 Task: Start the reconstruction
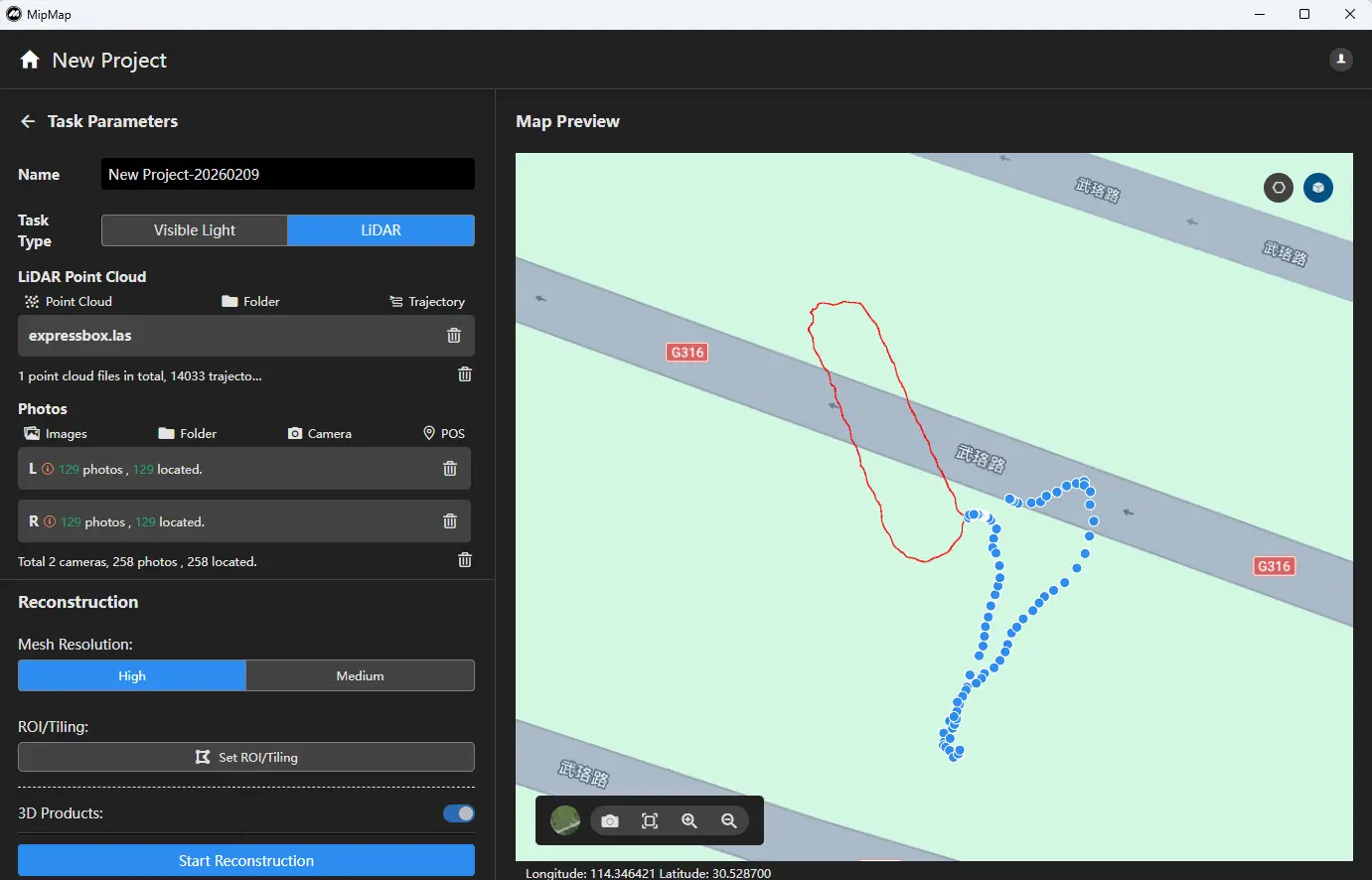pyautogui.click(x=246, y=860)
